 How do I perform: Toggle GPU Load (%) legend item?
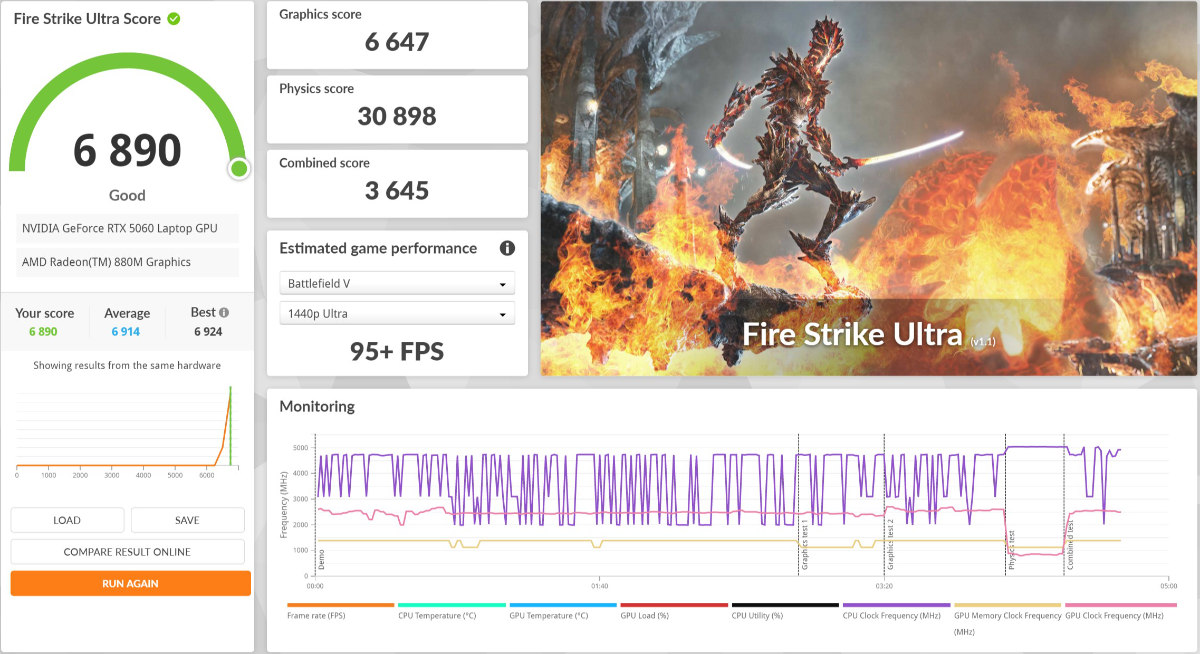(674, 610)
